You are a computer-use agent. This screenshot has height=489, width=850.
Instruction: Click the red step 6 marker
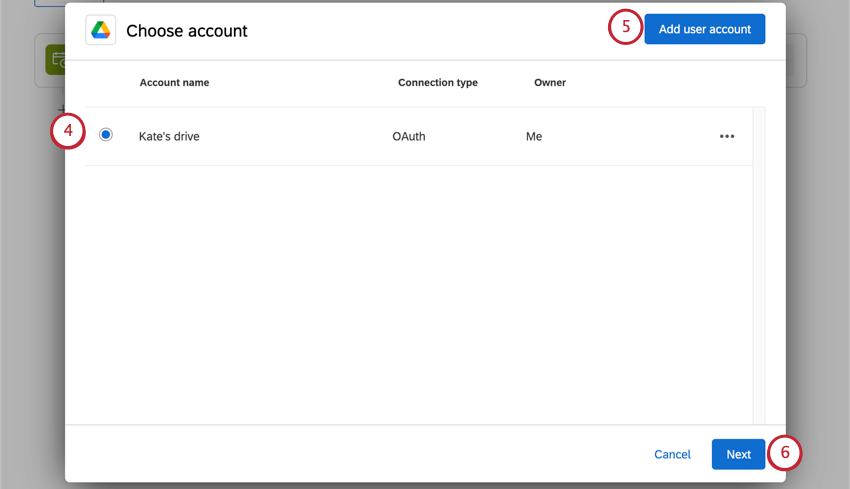point(785,453)
